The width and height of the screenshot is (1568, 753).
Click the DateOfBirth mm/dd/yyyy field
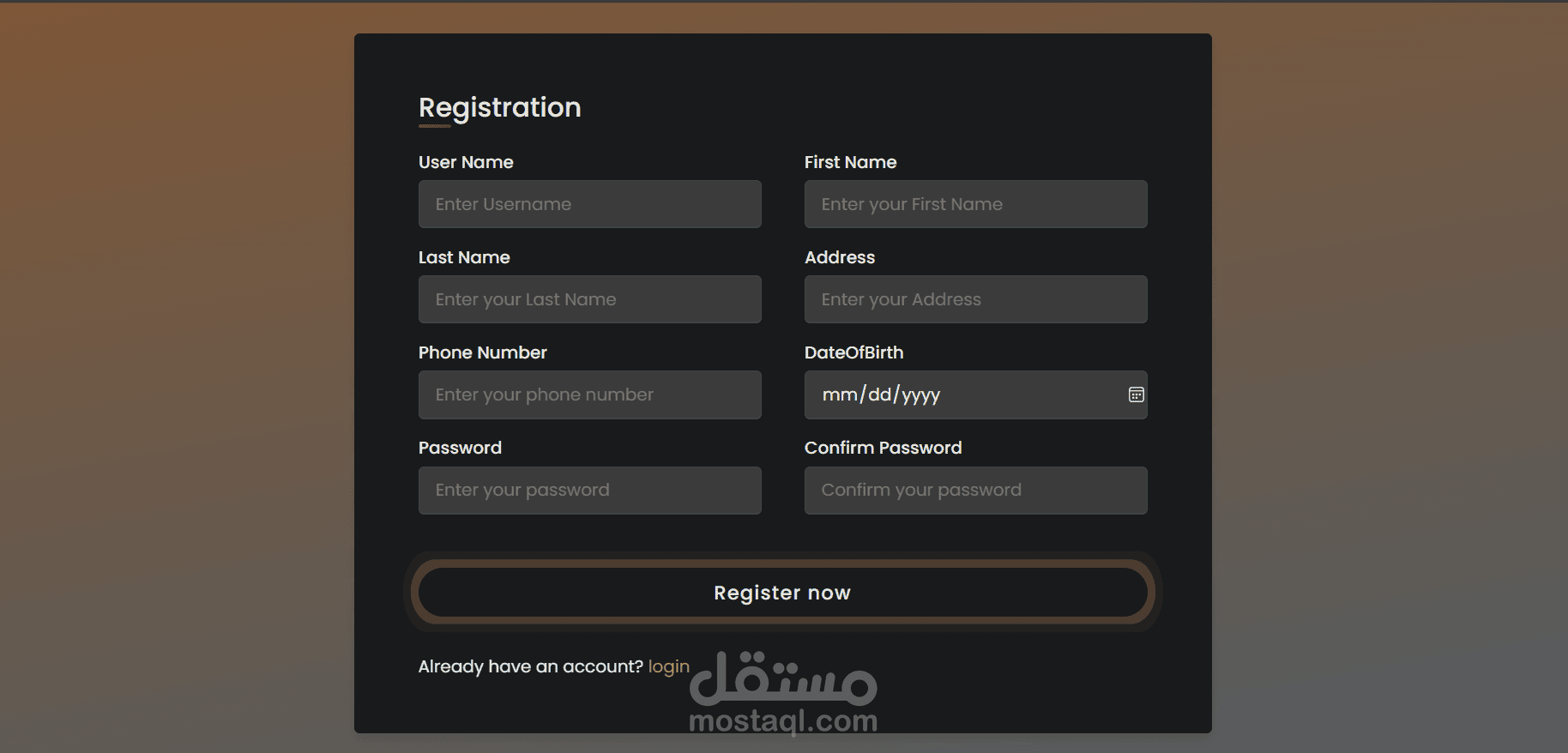point(976,395)
